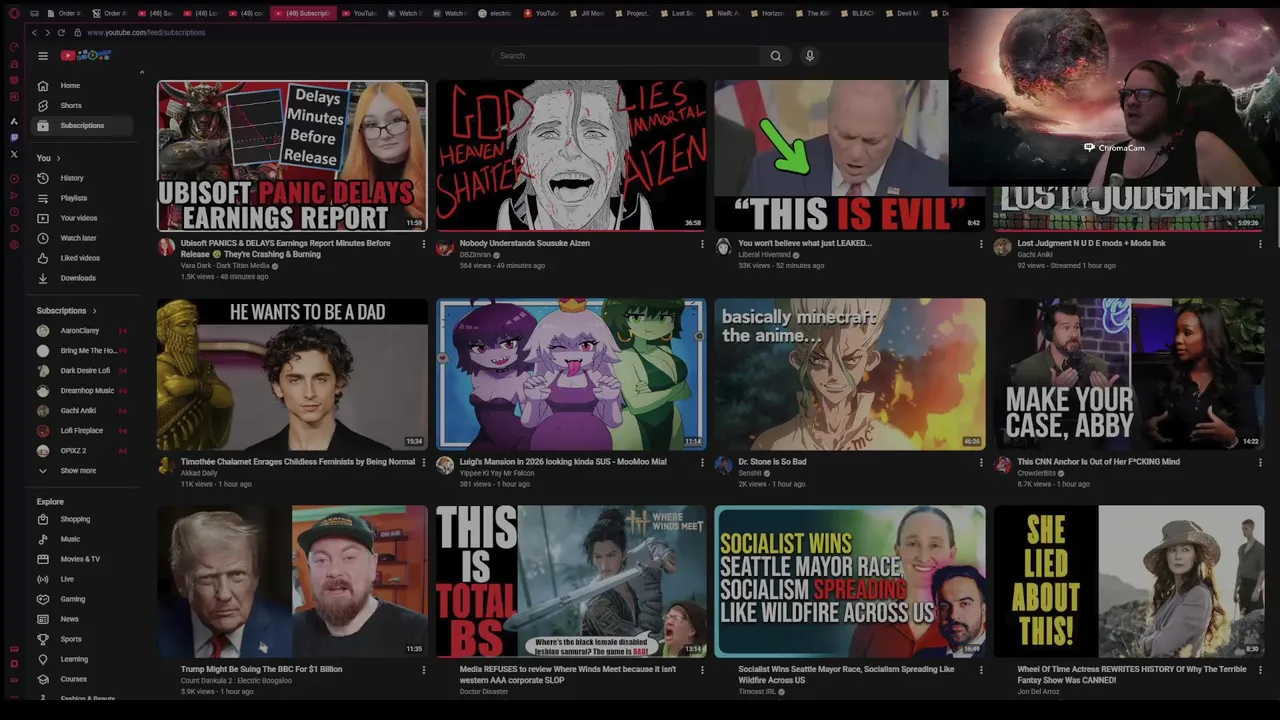Switch to the (49) Subscriptions browser tab

pos(302,13)
